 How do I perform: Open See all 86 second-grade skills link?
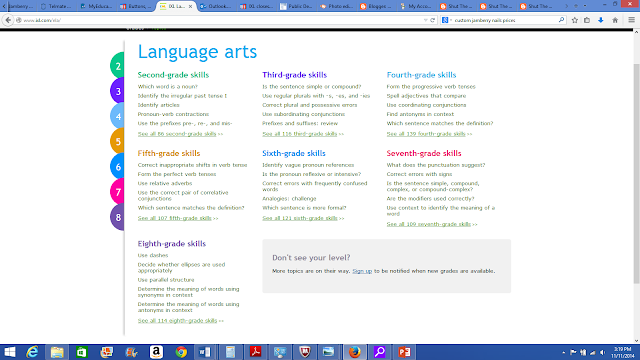click(177, 134)
